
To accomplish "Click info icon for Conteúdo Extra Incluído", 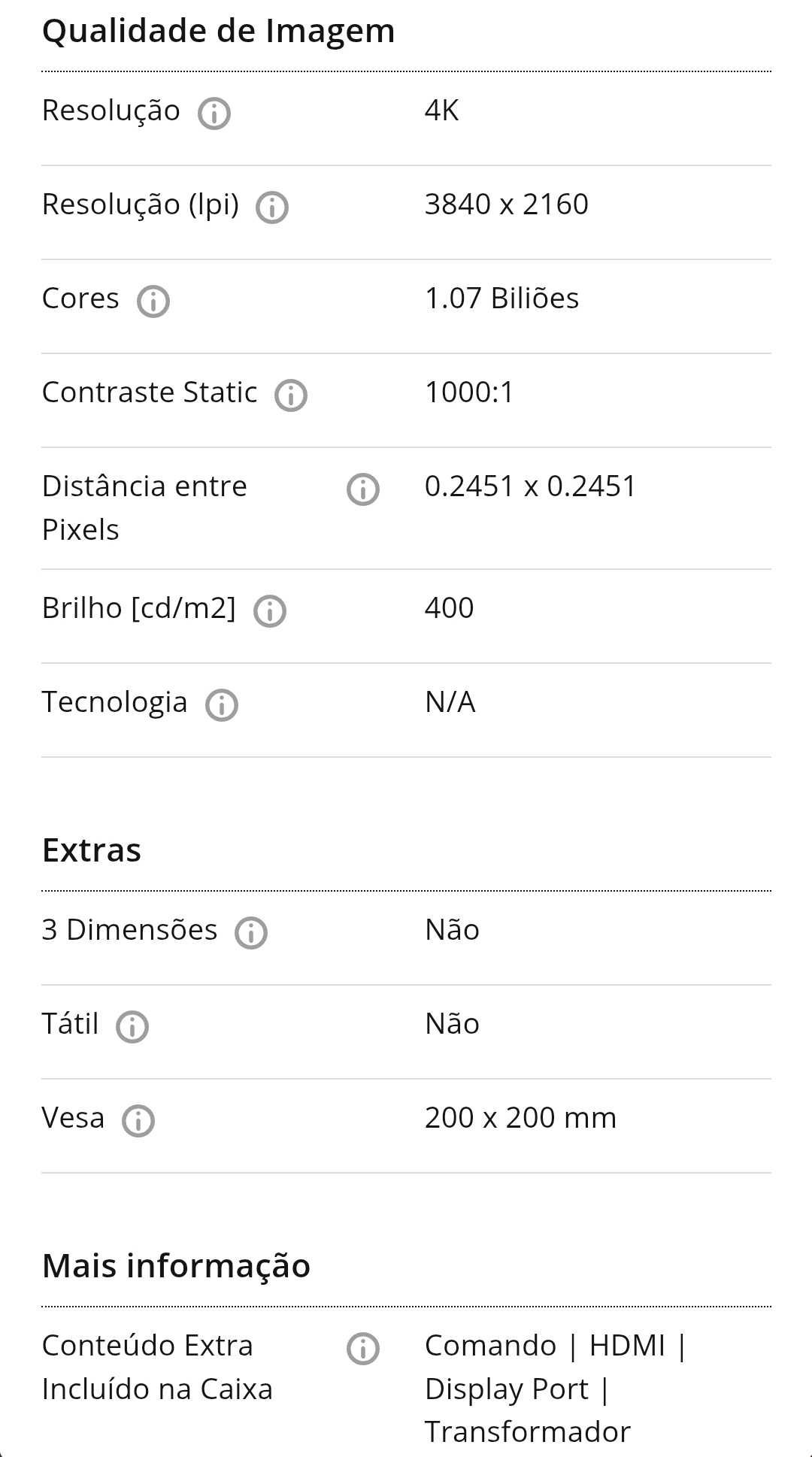I will (363, 1349).
